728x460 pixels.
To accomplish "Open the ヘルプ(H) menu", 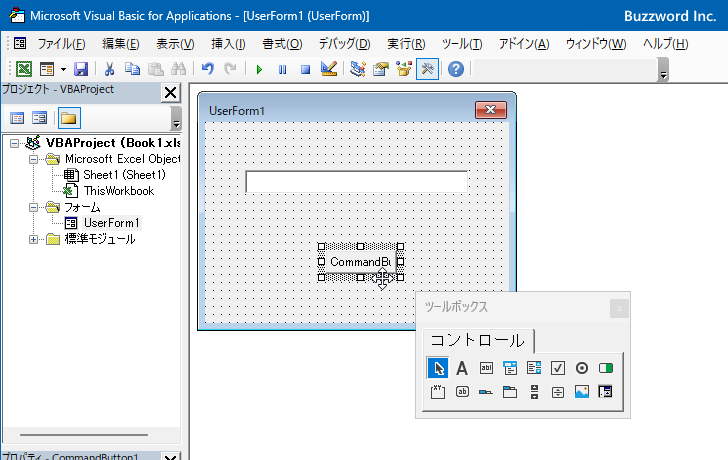I will pyautogui.click(x=665, y=44).
